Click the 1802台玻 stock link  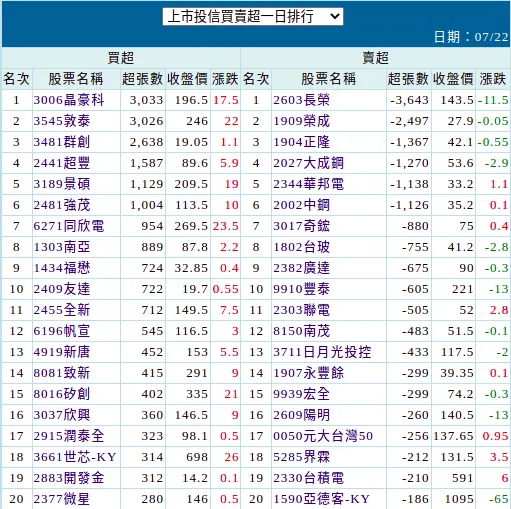point(301,247)
